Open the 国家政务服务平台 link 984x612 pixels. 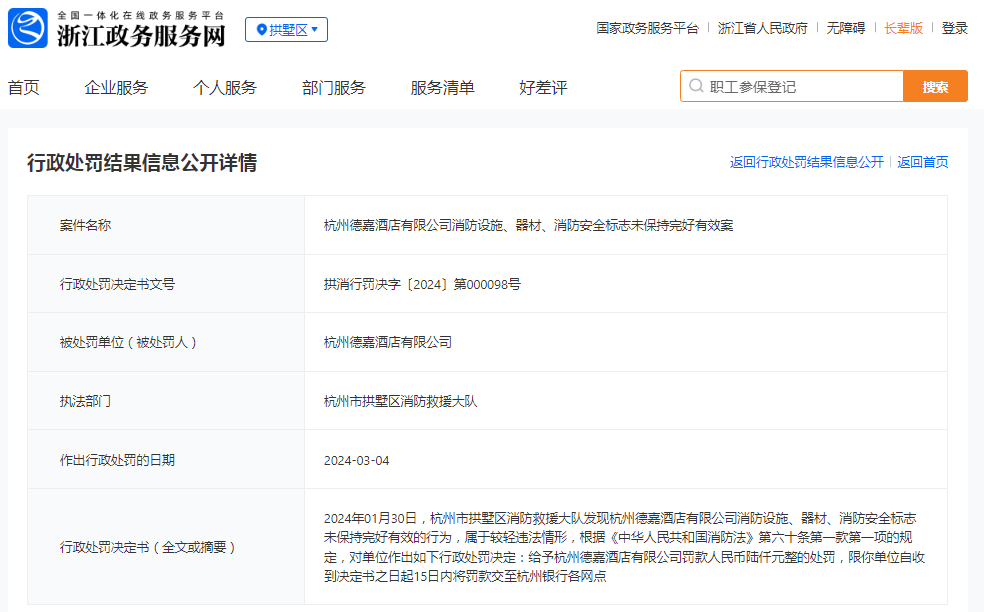(x=647, y=28)
